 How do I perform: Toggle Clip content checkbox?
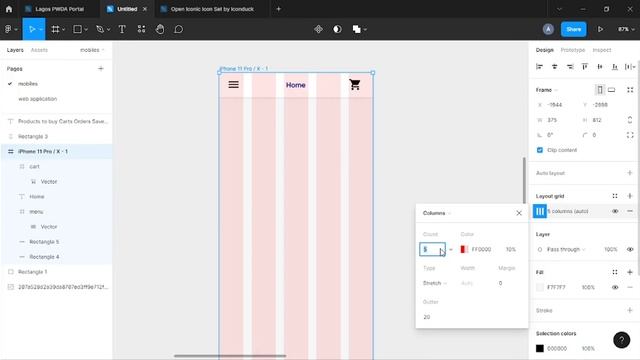tap(540, 150)
